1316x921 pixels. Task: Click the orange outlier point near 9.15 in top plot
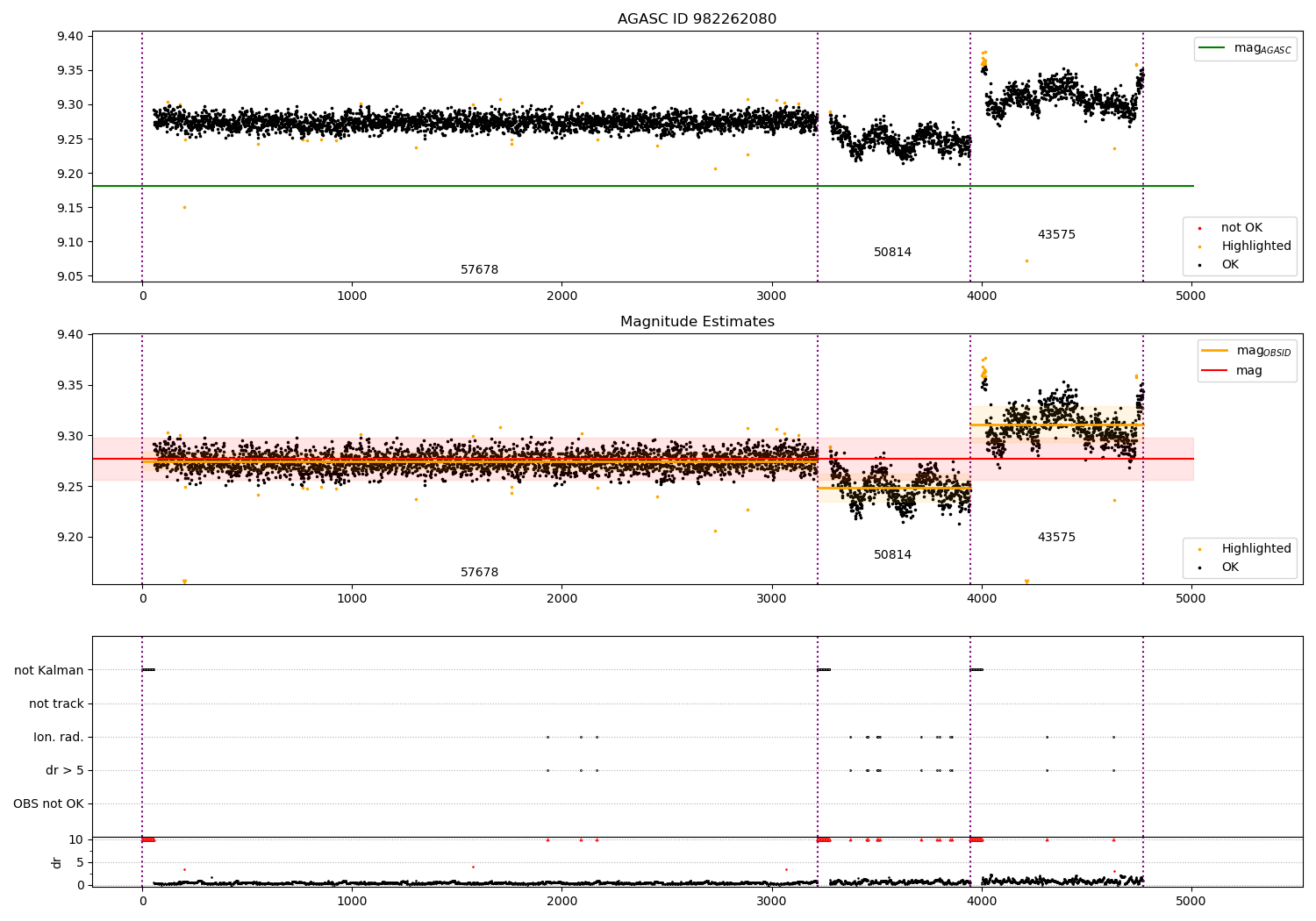[184, 208]
